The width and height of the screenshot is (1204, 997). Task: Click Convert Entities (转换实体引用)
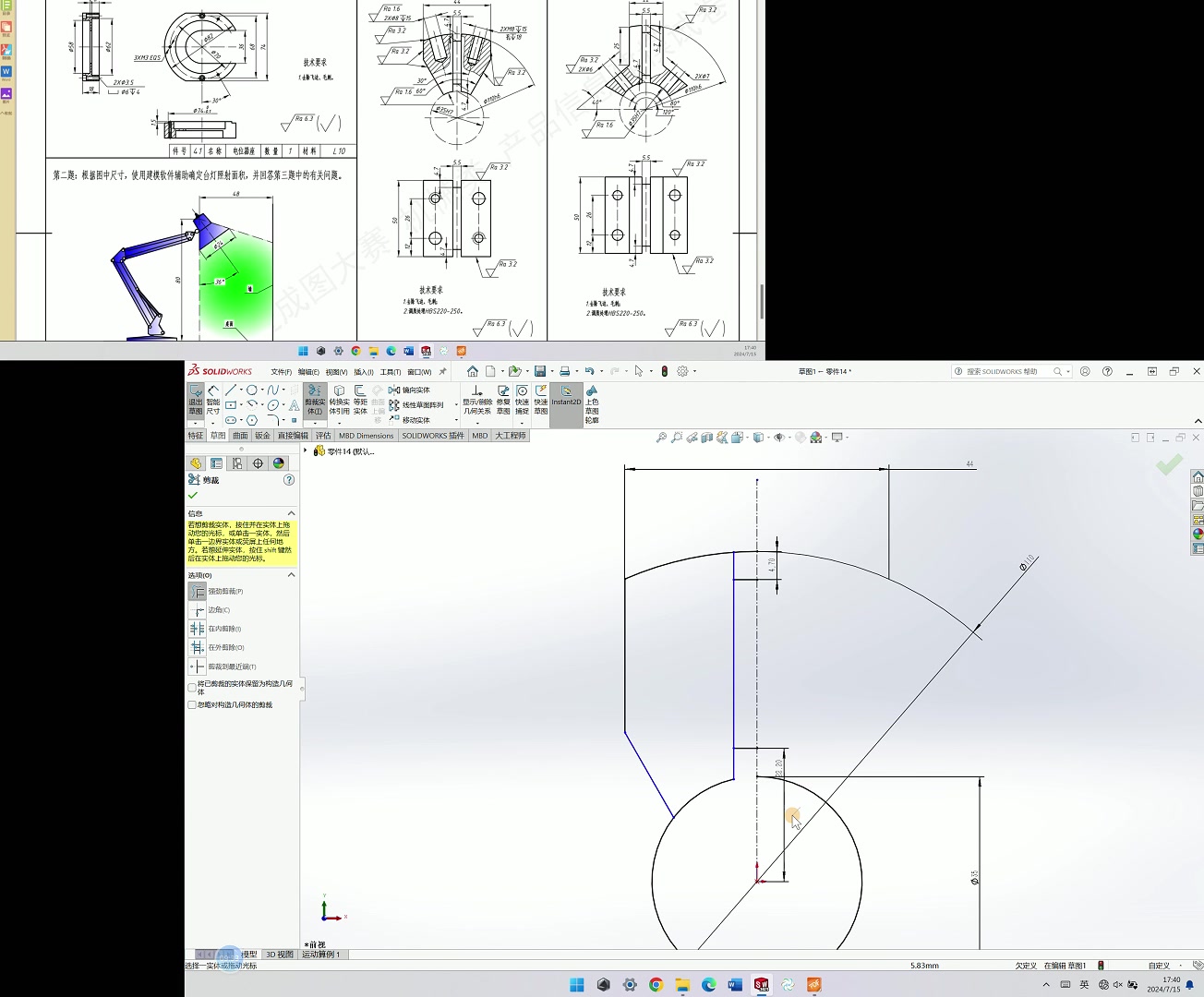(x=339, y=401)
